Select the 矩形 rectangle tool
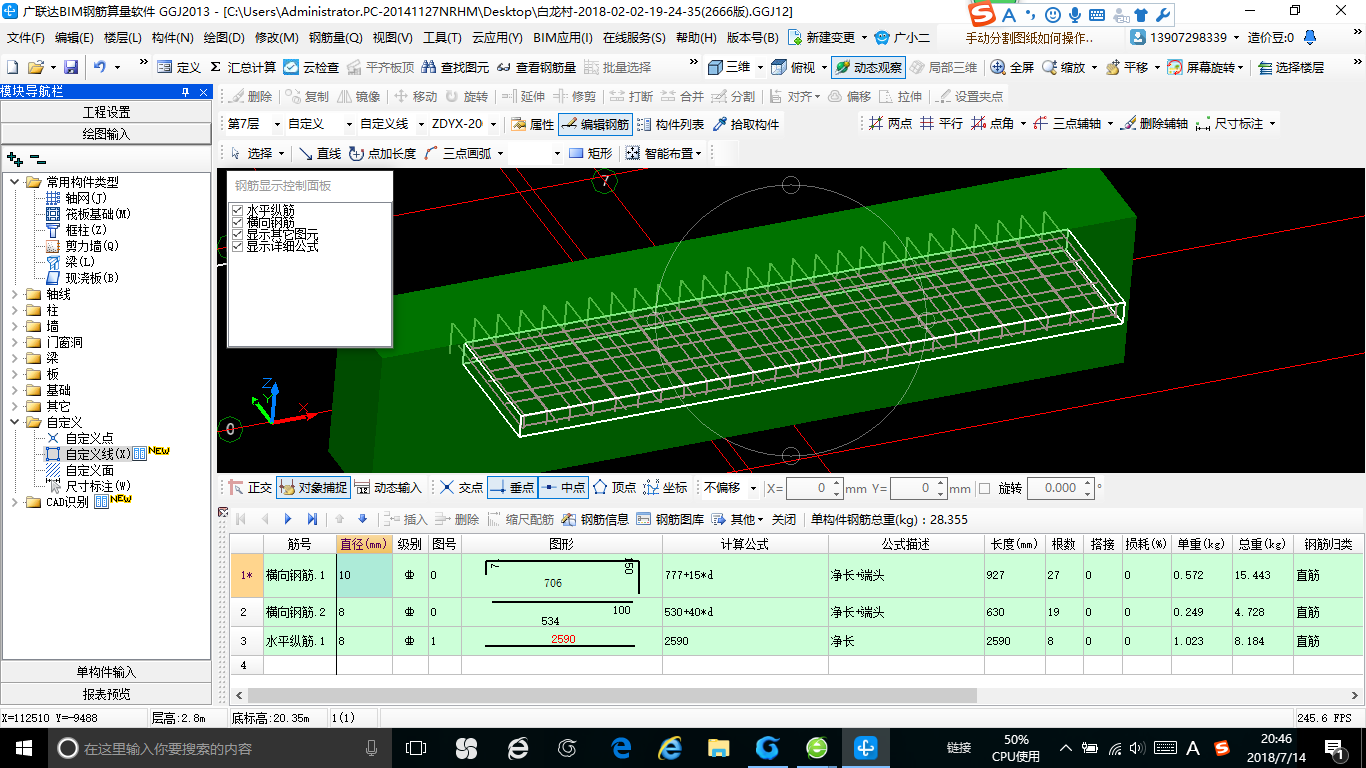This screenshot has width=1366, height=768. pos(590,153)
